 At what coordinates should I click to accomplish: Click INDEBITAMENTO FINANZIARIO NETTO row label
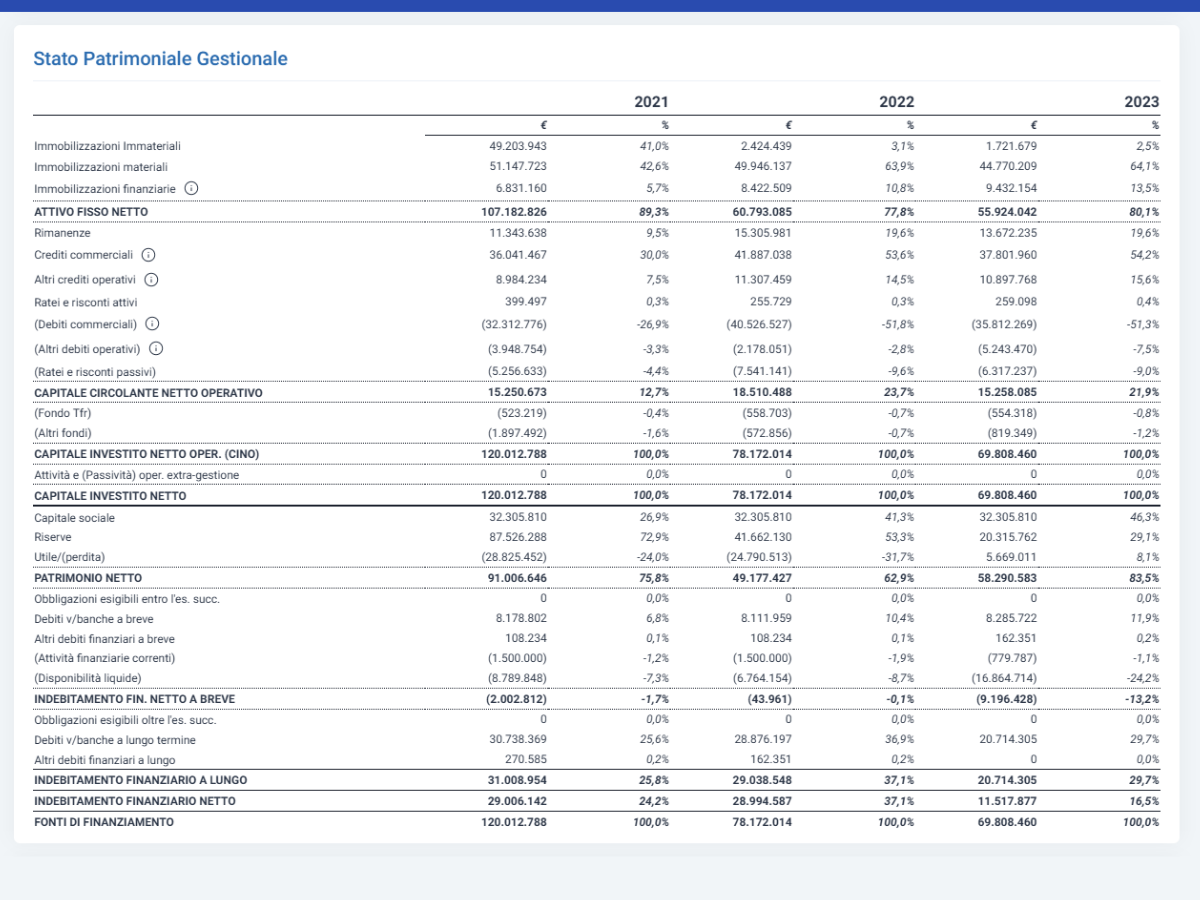point(135,801)
